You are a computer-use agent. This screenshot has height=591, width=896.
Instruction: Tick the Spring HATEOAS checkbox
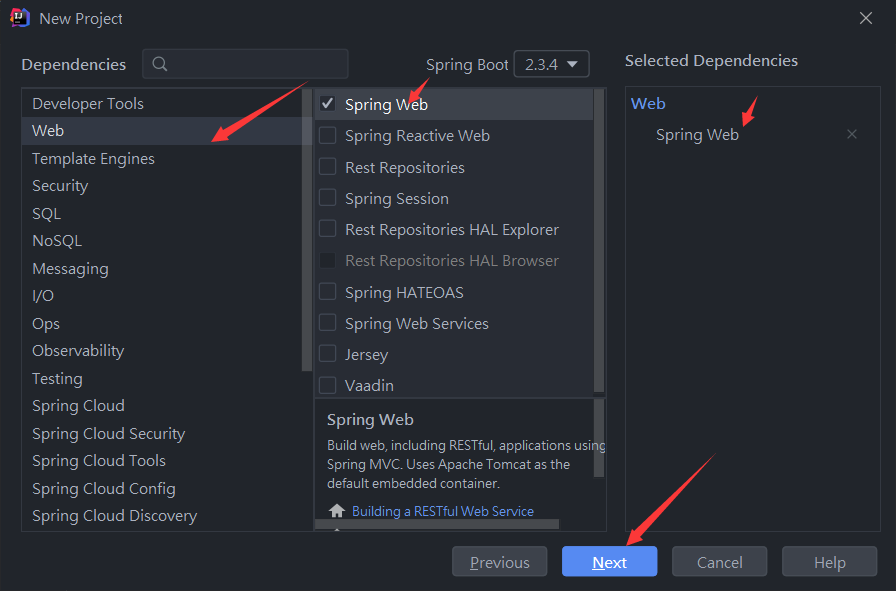pyautogui.click(x=327, y=291)
